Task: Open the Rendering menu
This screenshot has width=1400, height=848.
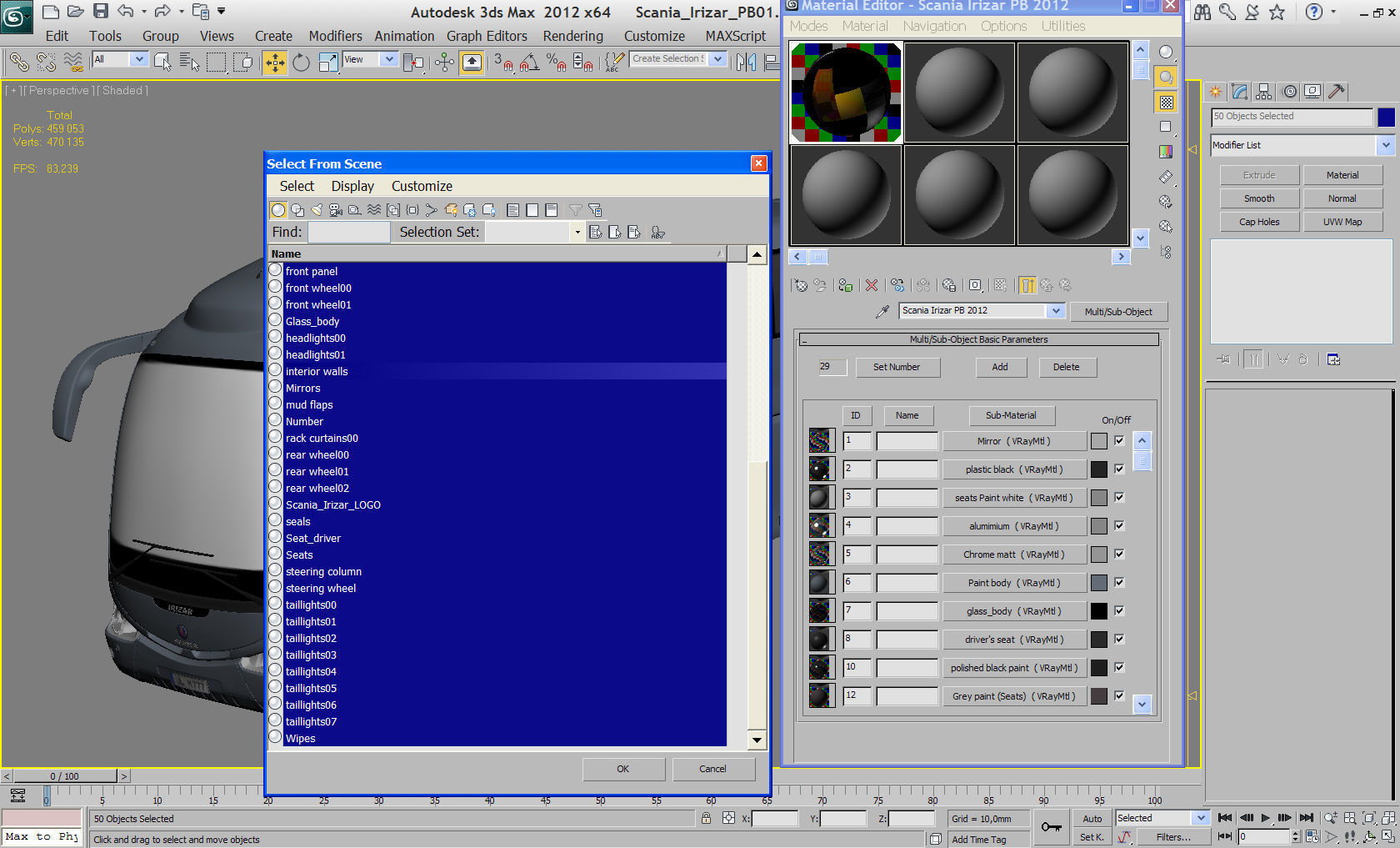Action: [572, 36]
